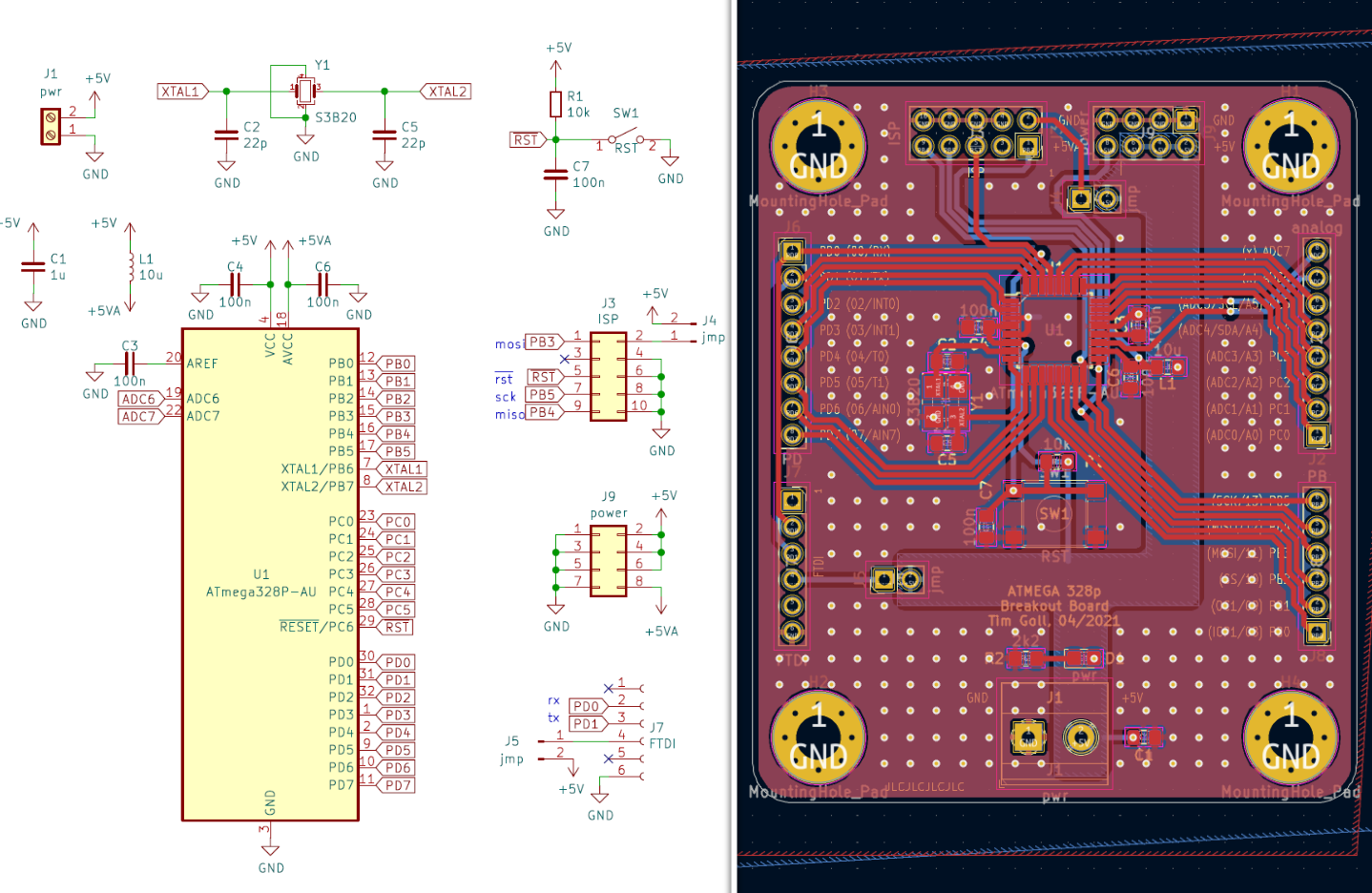Click the ATMEGA 328p silkscreen text on PCB

click(x=1054, y=591)
